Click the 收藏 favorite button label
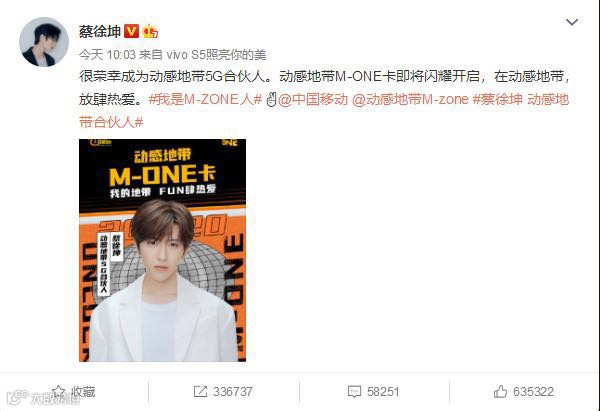Viewport: 600px width, 411px height. tap(83, 391)
